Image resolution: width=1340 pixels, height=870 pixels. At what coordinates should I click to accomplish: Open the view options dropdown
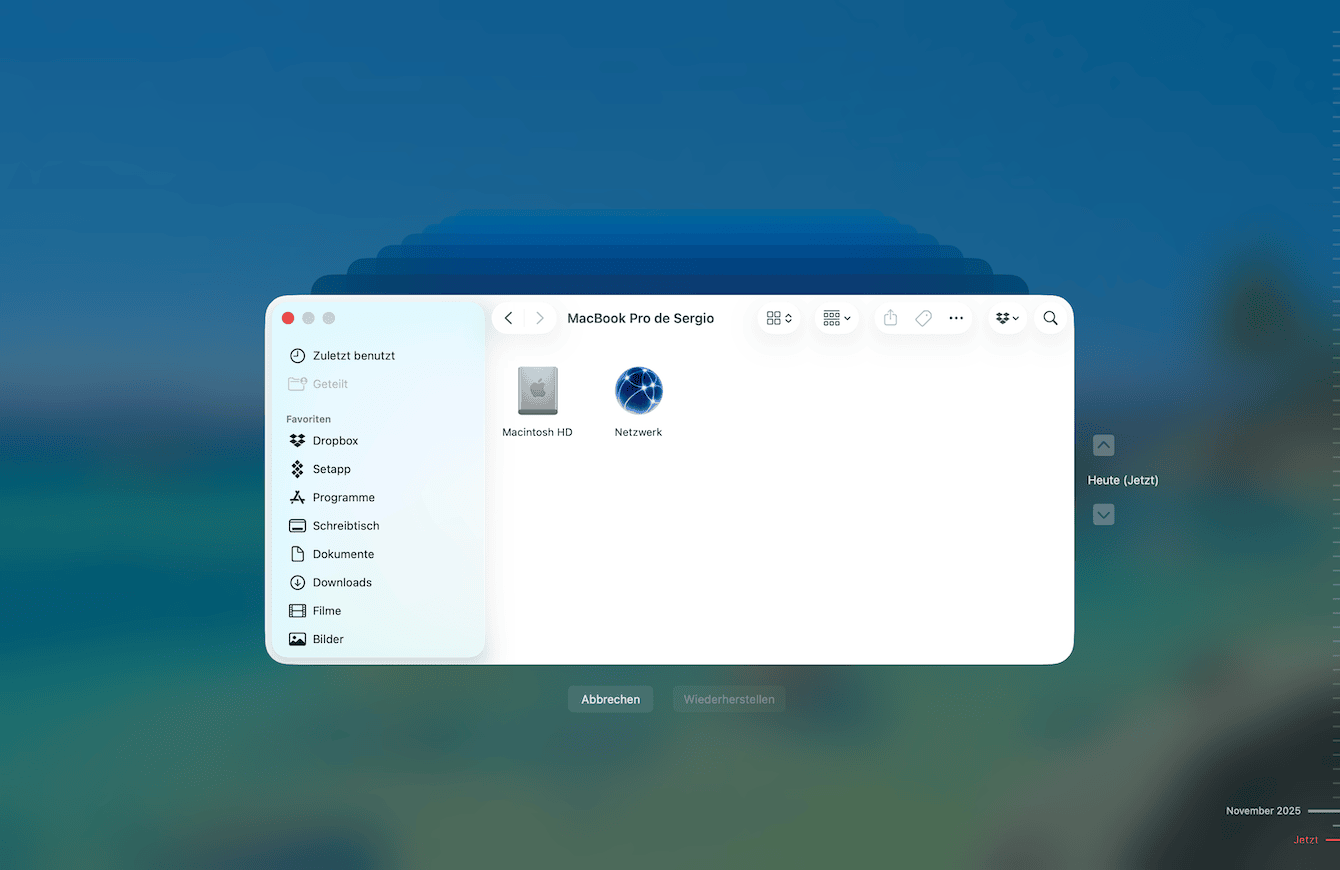(x=779, y=317)
